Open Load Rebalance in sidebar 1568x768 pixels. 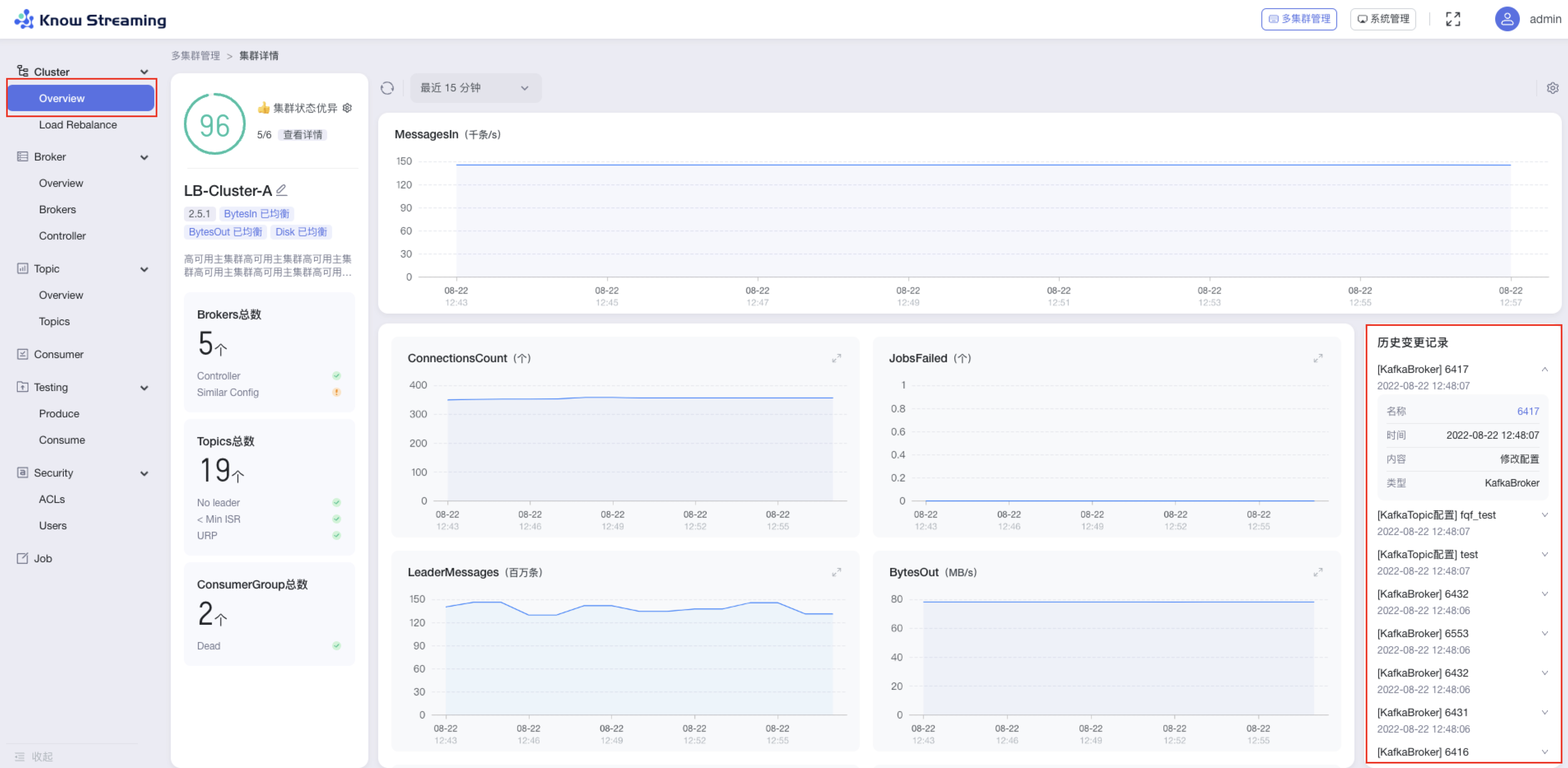[78, 125]
